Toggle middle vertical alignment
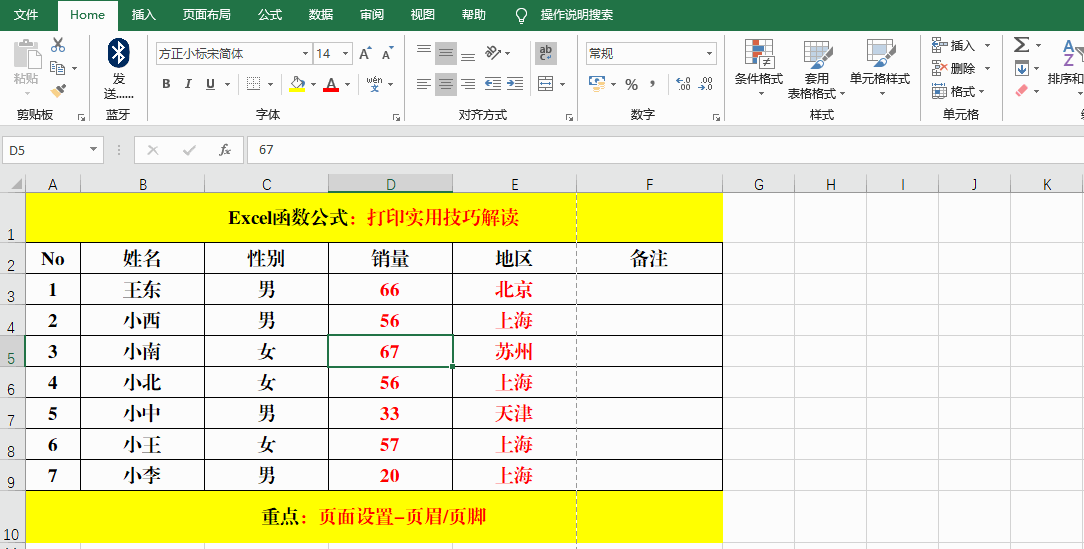 [x=446, y=53]
